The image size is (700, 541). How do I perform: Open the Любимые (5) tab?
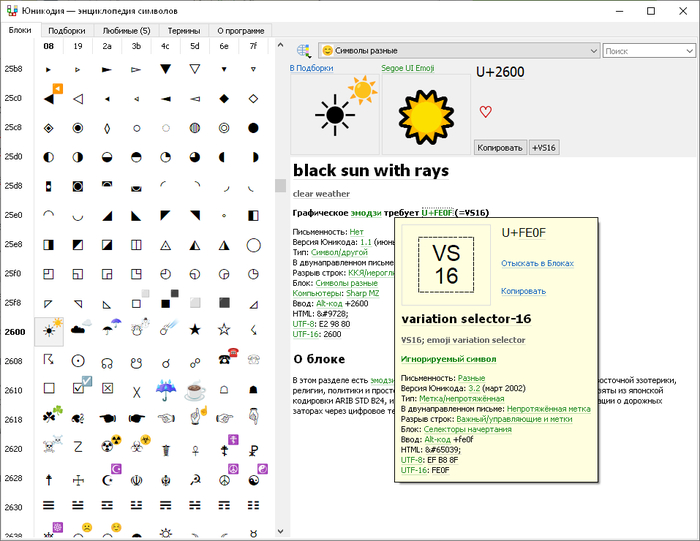(x=124, y=31)
